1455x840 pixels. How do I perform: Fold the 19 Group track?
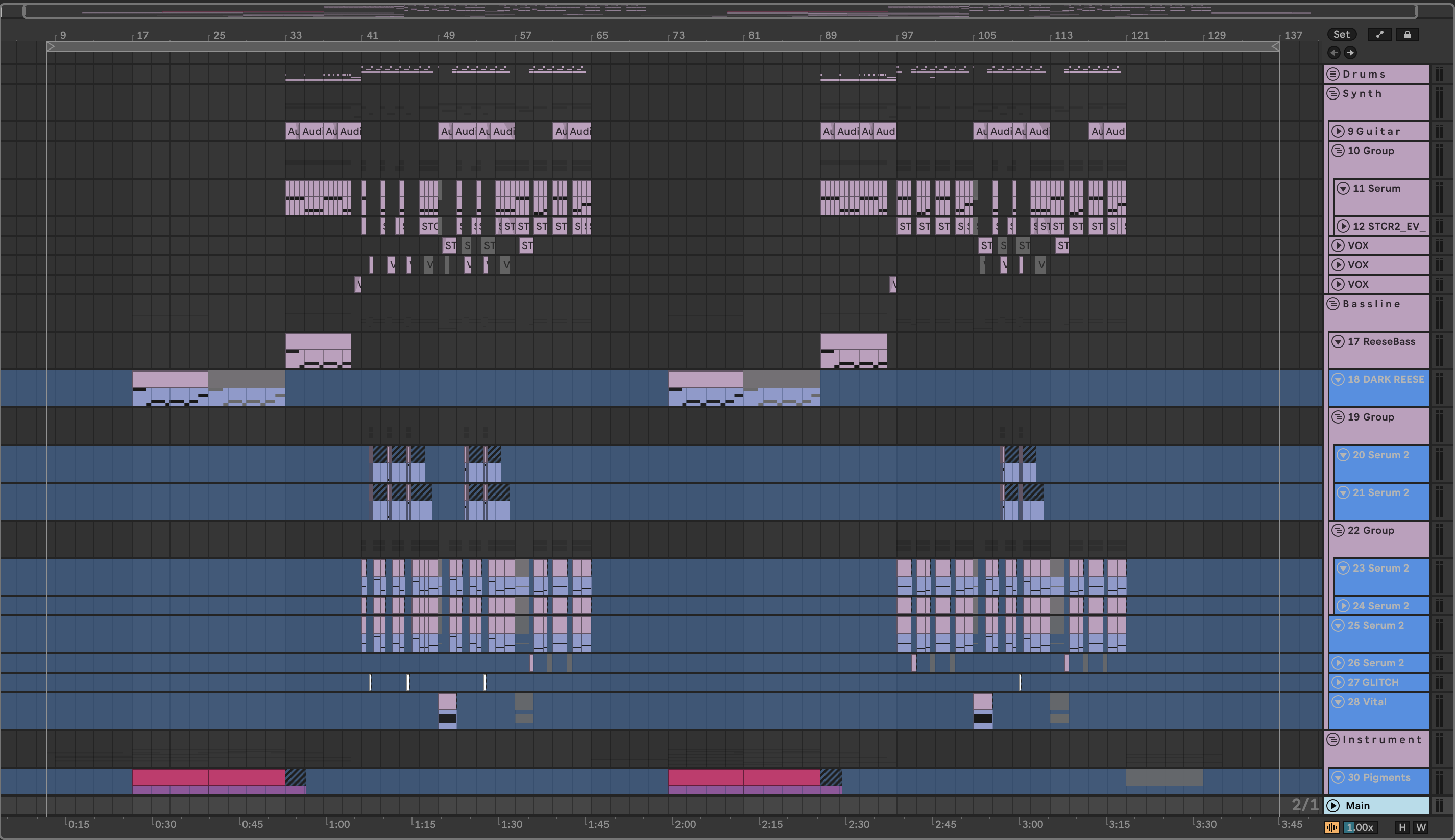[1338, 417]
